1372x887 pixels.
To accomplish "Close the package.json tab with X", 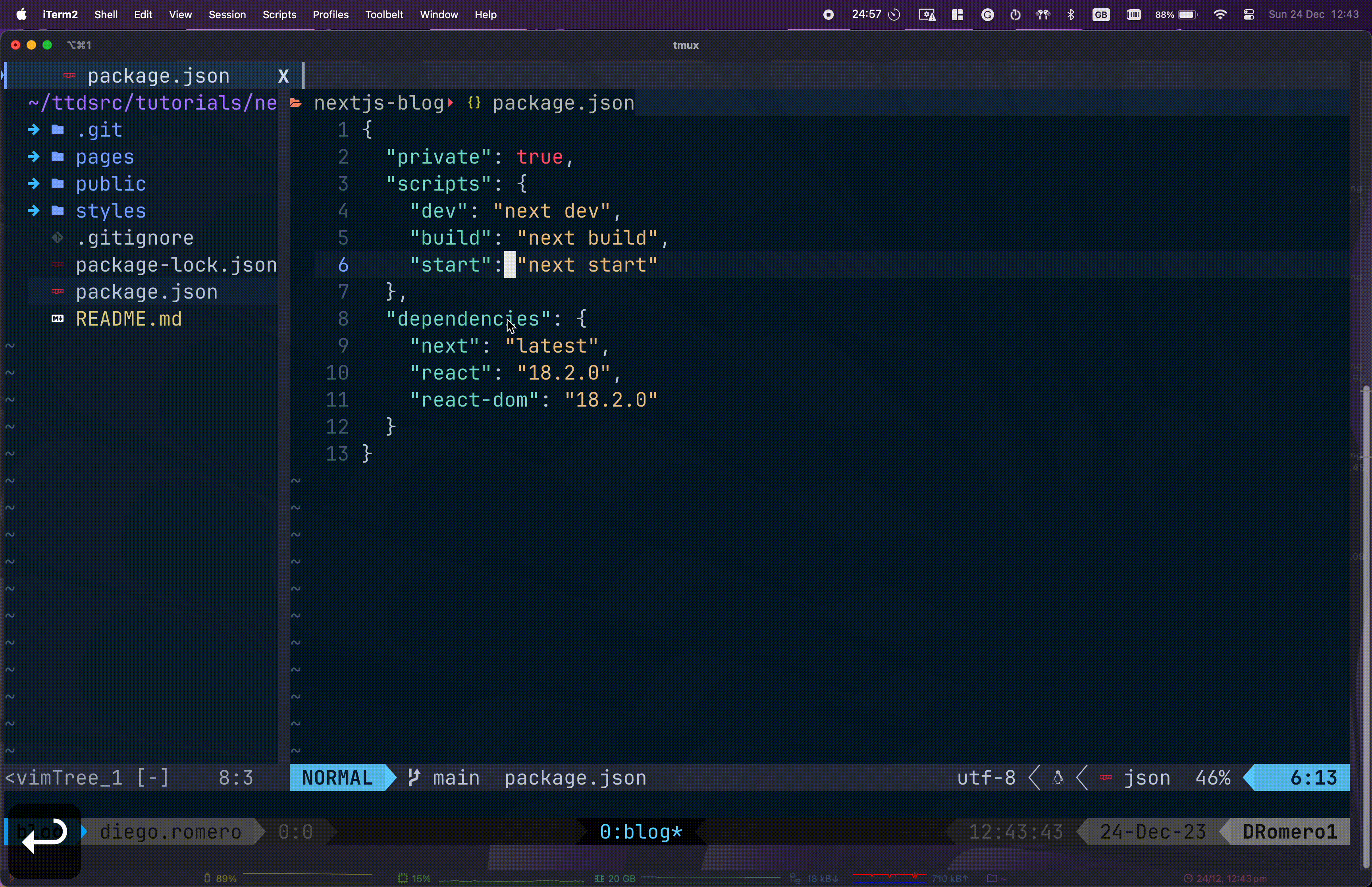I will [283, 76].
